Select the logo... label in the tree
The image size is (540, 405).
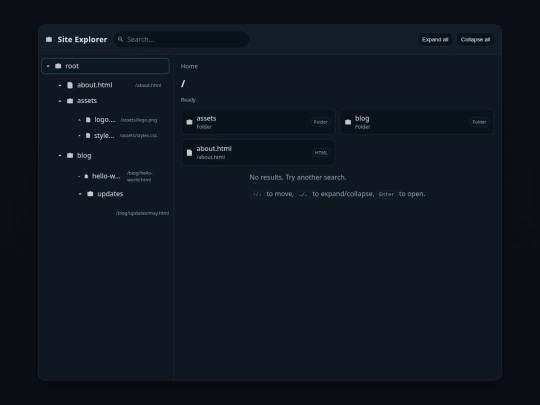point(105,120)
